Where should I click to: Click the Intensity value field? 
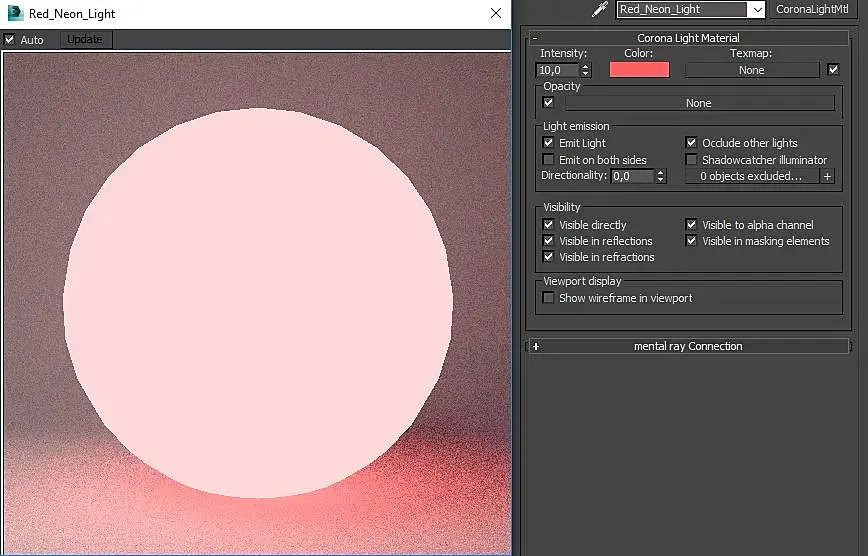coord(557,70)
